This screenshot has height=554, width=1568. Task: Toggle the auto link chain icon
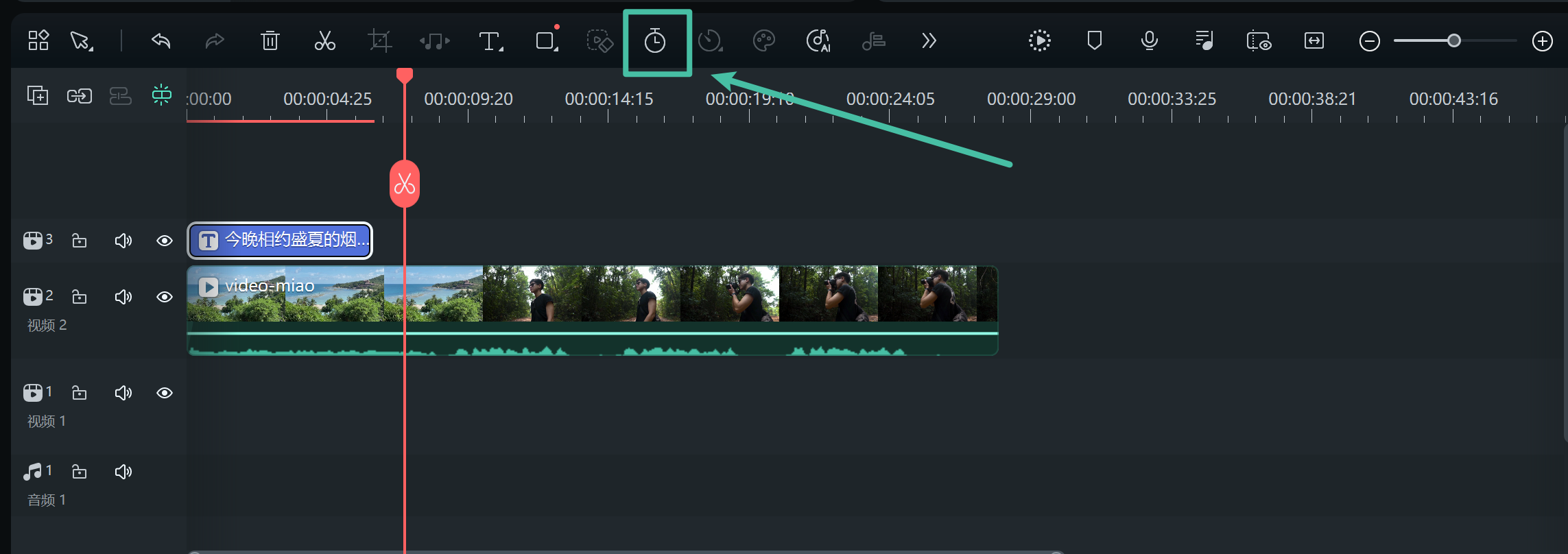80,96
